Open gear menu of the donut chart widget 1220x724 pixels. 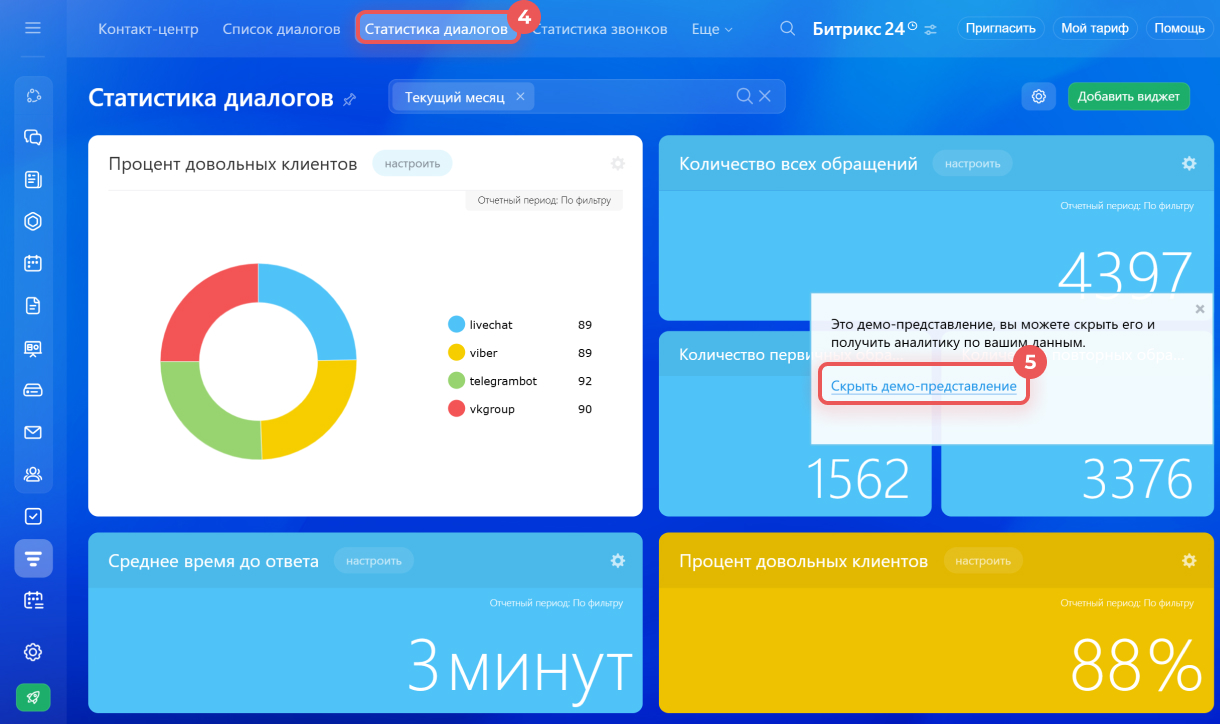coord(617,163)
